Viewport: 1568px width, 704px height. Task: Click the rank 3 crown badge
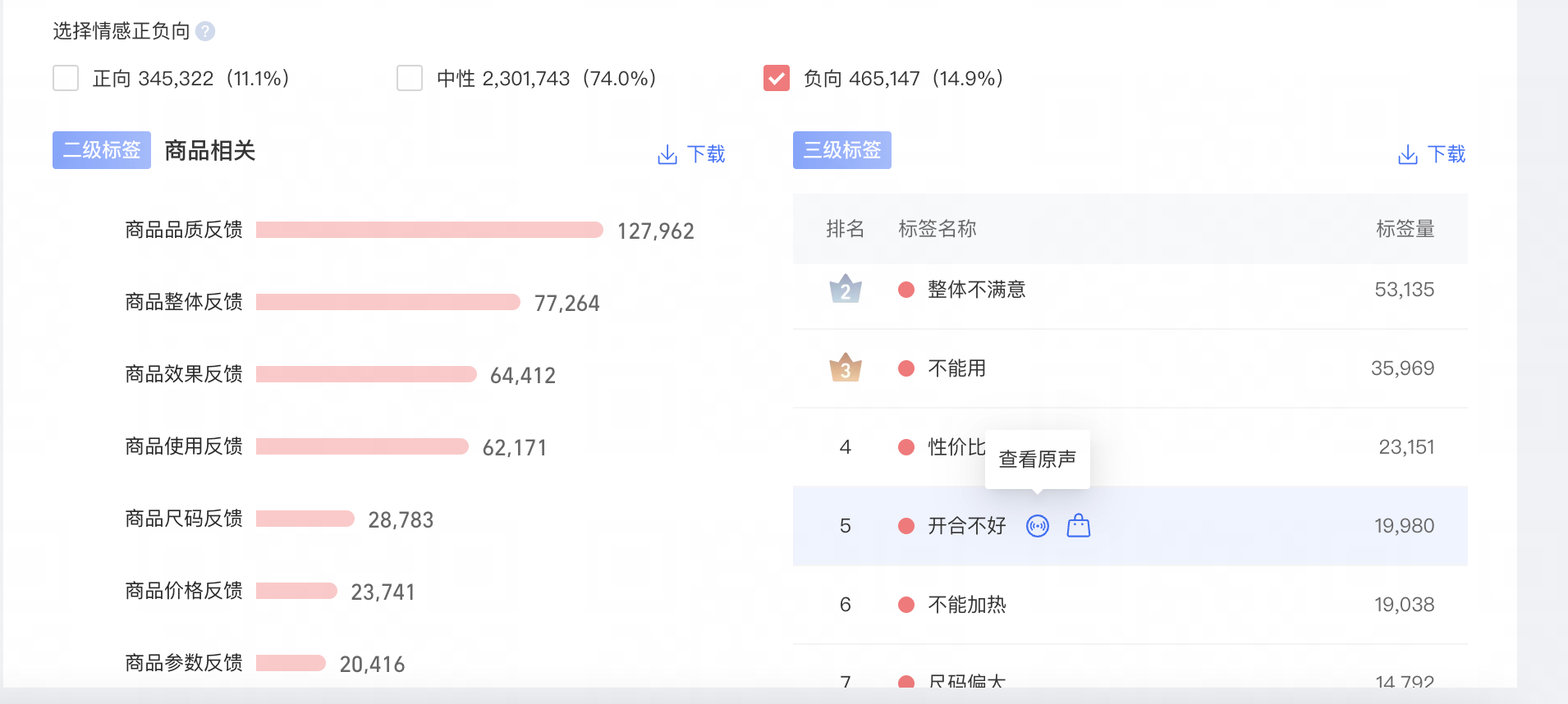point(845,368)
